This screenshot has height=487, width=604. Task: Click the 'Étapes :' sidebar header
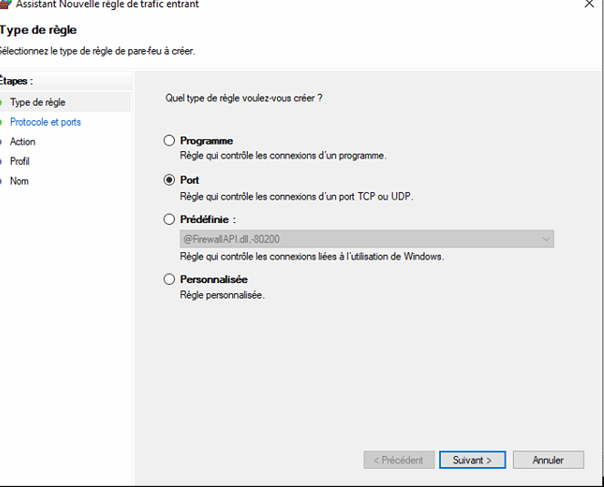16,81
